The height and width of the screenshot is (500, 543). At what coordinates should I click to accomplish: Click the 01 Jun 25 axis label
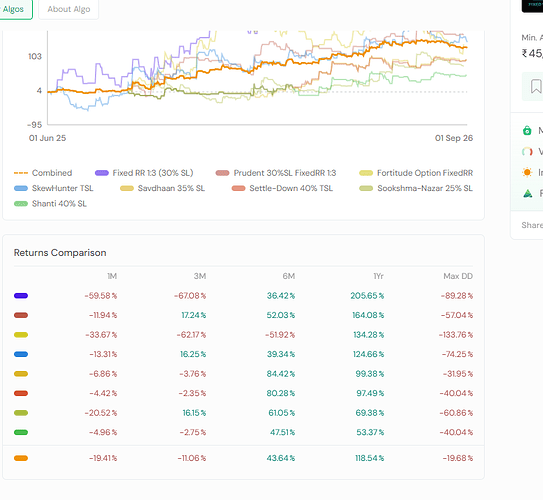point(47,138)
